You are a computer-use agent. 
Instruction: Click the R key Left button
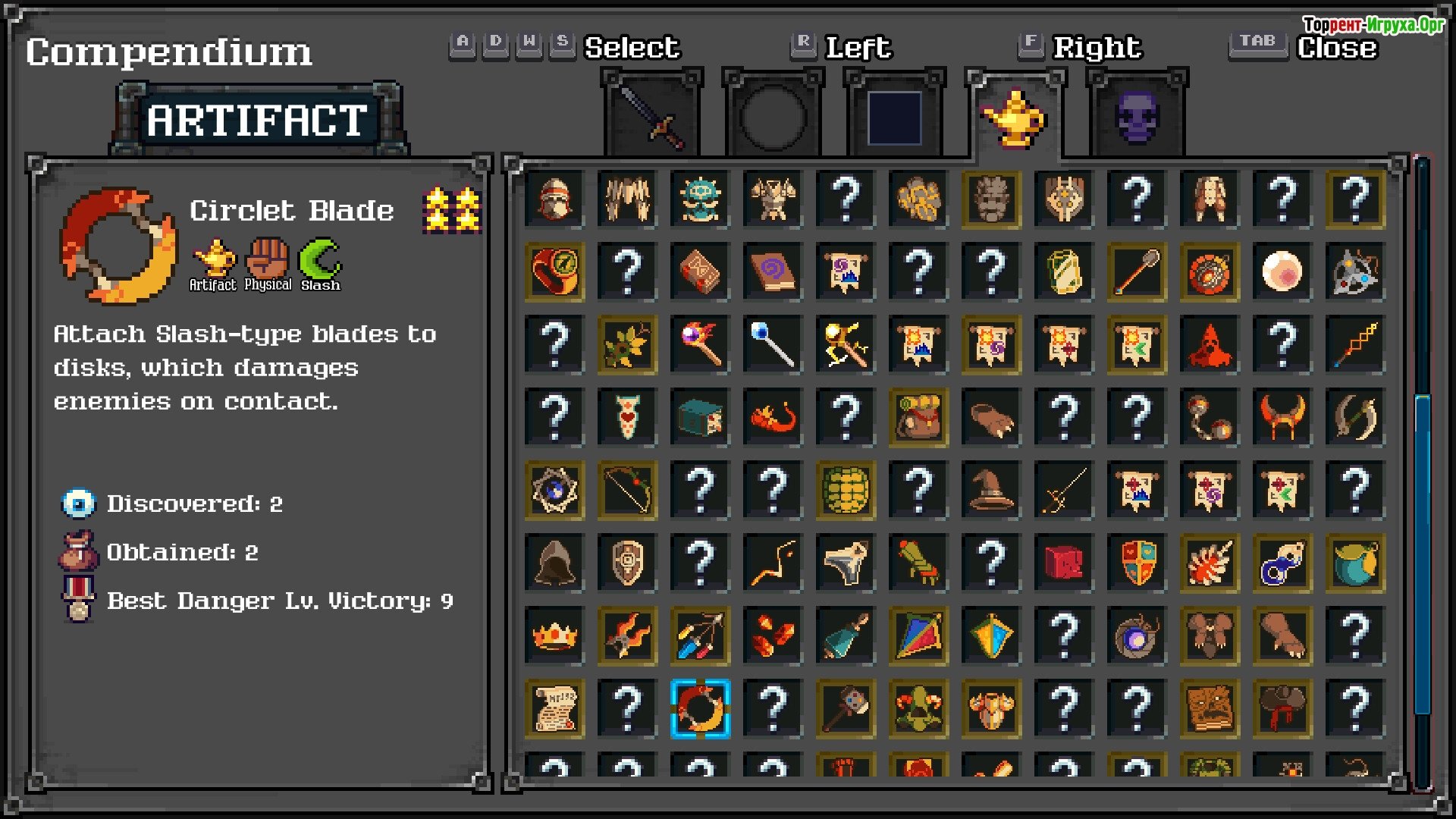click(842, 46)
